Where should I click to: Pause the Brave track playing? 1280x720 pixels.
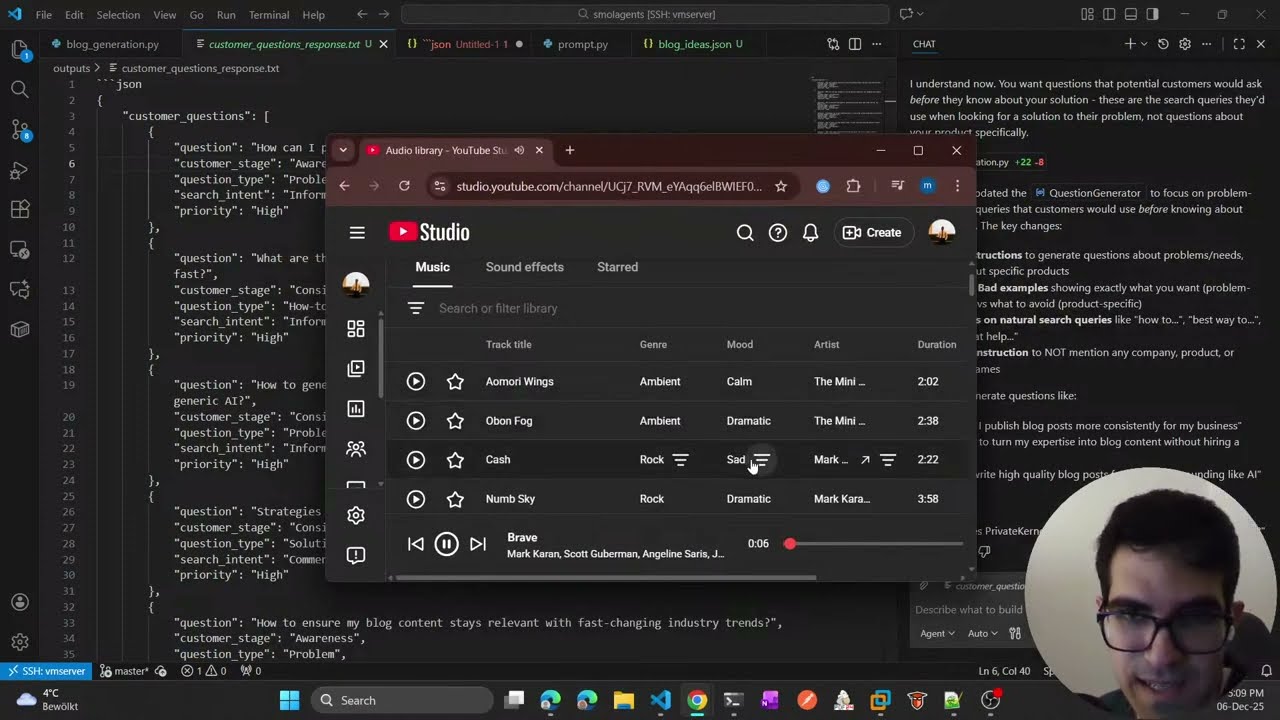point(447,544)
